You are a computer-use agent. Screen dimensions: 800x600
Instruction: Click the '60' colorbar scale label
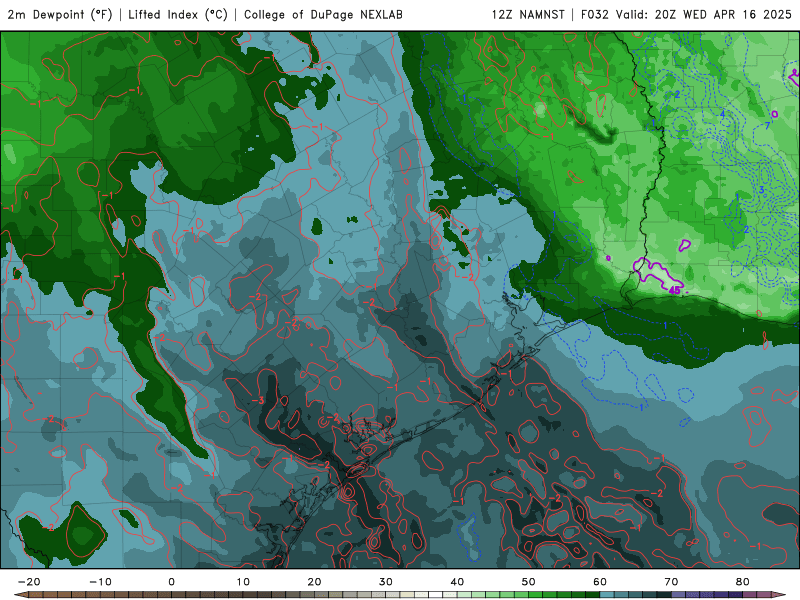point(600,582)
